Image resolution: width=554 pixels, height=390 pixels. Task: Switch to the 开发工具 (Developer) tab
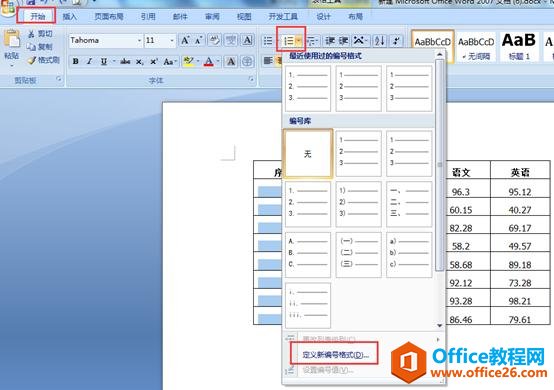[x=283, y=16]
